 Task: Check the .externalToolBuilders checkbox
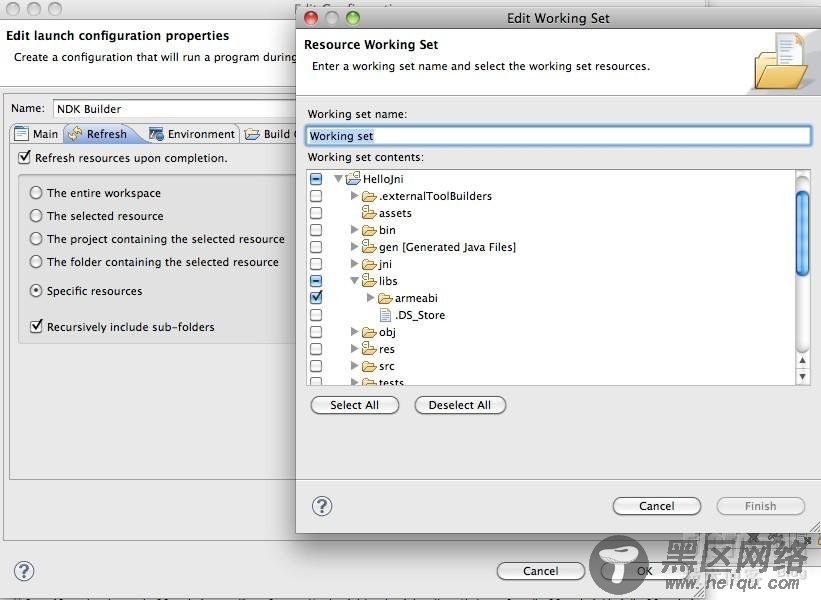pos(316,196)
